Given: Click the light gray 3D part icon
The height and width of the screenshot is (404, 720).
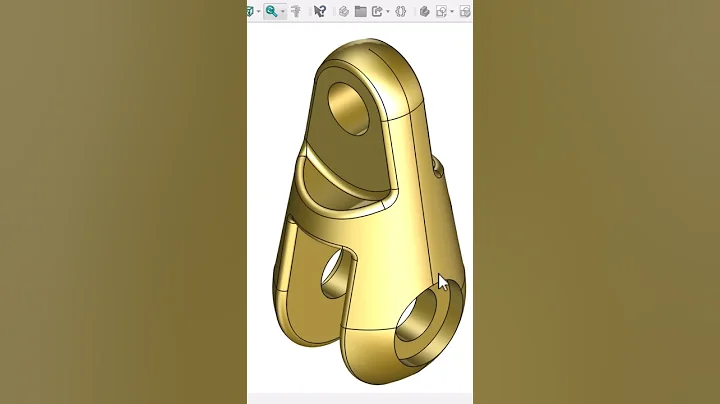Looking at the screenshot, I should click(x=343, y=11).
